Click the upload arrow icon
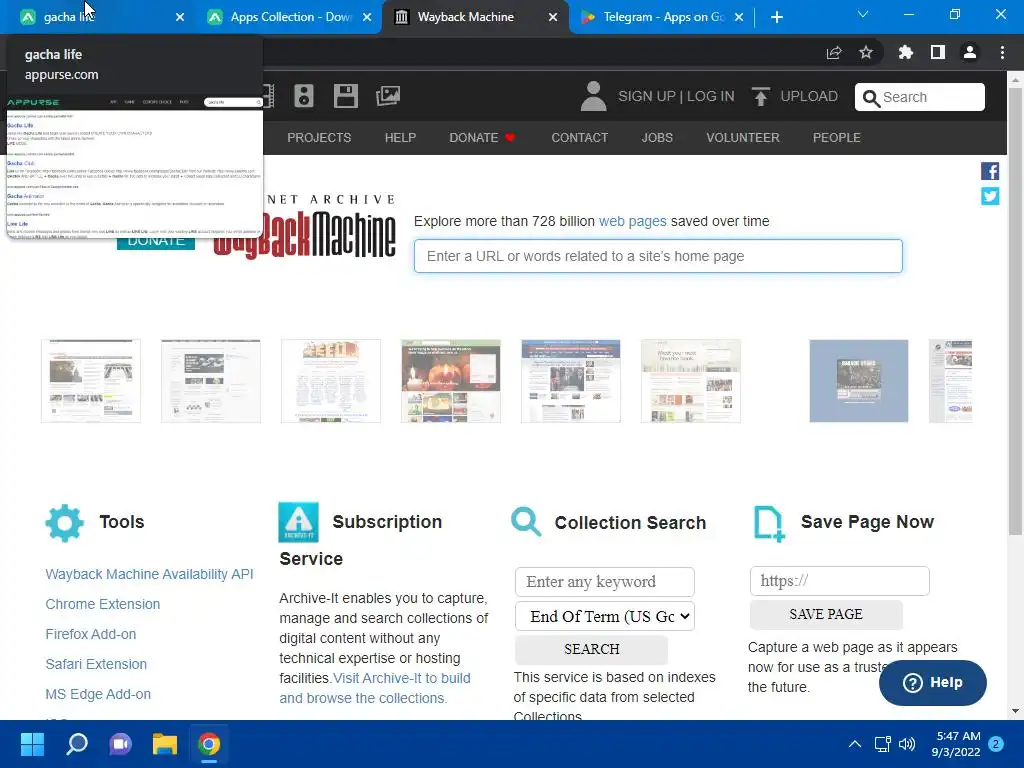Image resolution: width=1024 pixels, height=768 pixels. [760, 96]
